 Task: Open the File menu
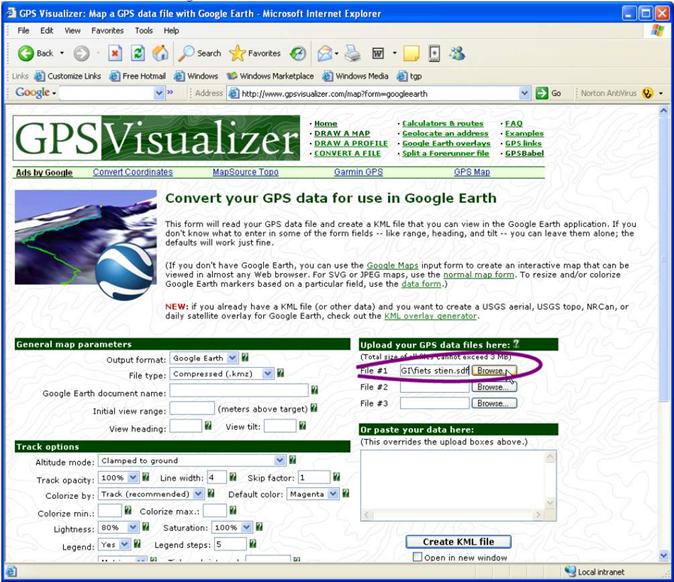click(x=23, y=31)
